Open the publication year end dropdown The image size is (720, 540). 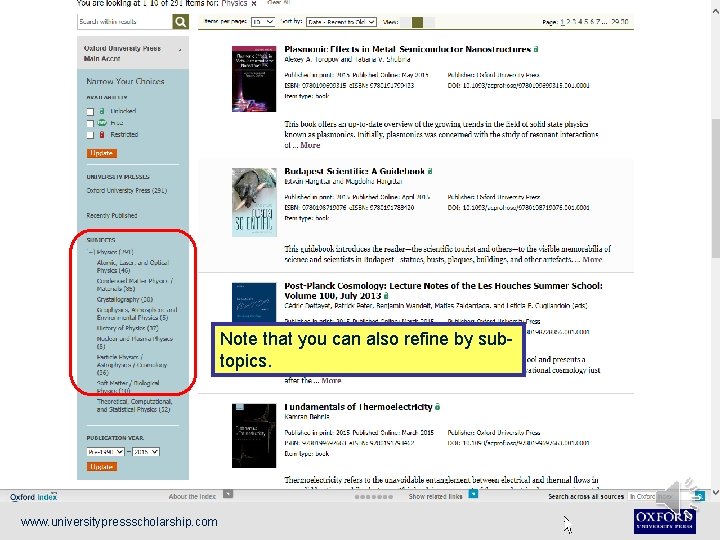(146, 452)
